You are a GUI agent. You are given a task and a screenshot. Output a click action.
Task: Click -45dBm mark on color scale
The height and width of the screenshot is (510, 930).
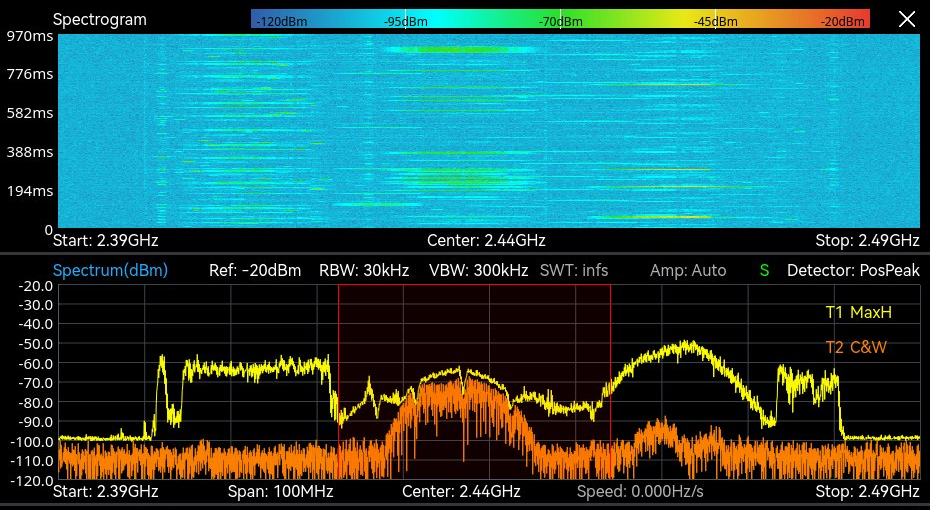click(716, 22)
